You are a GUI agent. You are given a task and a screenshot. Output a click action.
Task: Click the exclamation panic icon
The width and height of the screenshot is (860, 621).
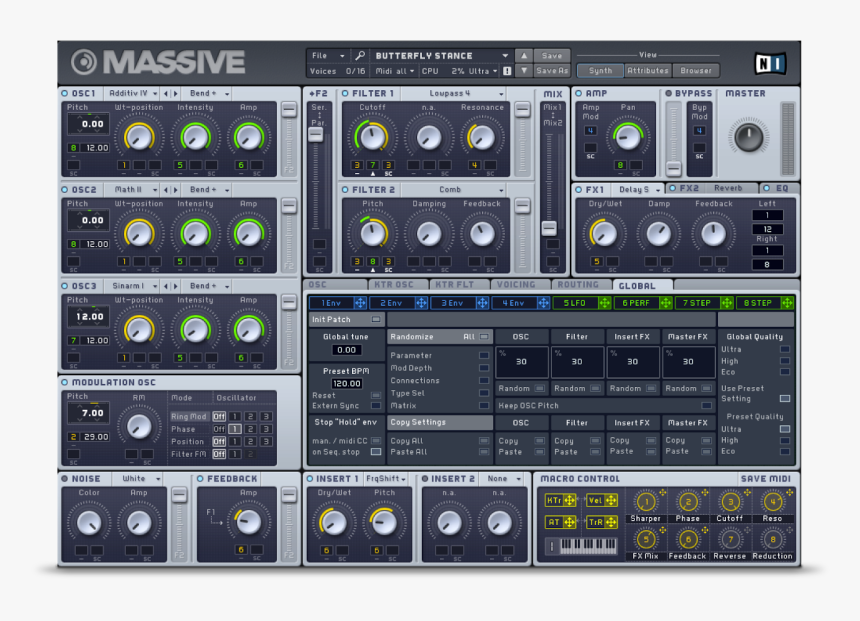point(507,71)
